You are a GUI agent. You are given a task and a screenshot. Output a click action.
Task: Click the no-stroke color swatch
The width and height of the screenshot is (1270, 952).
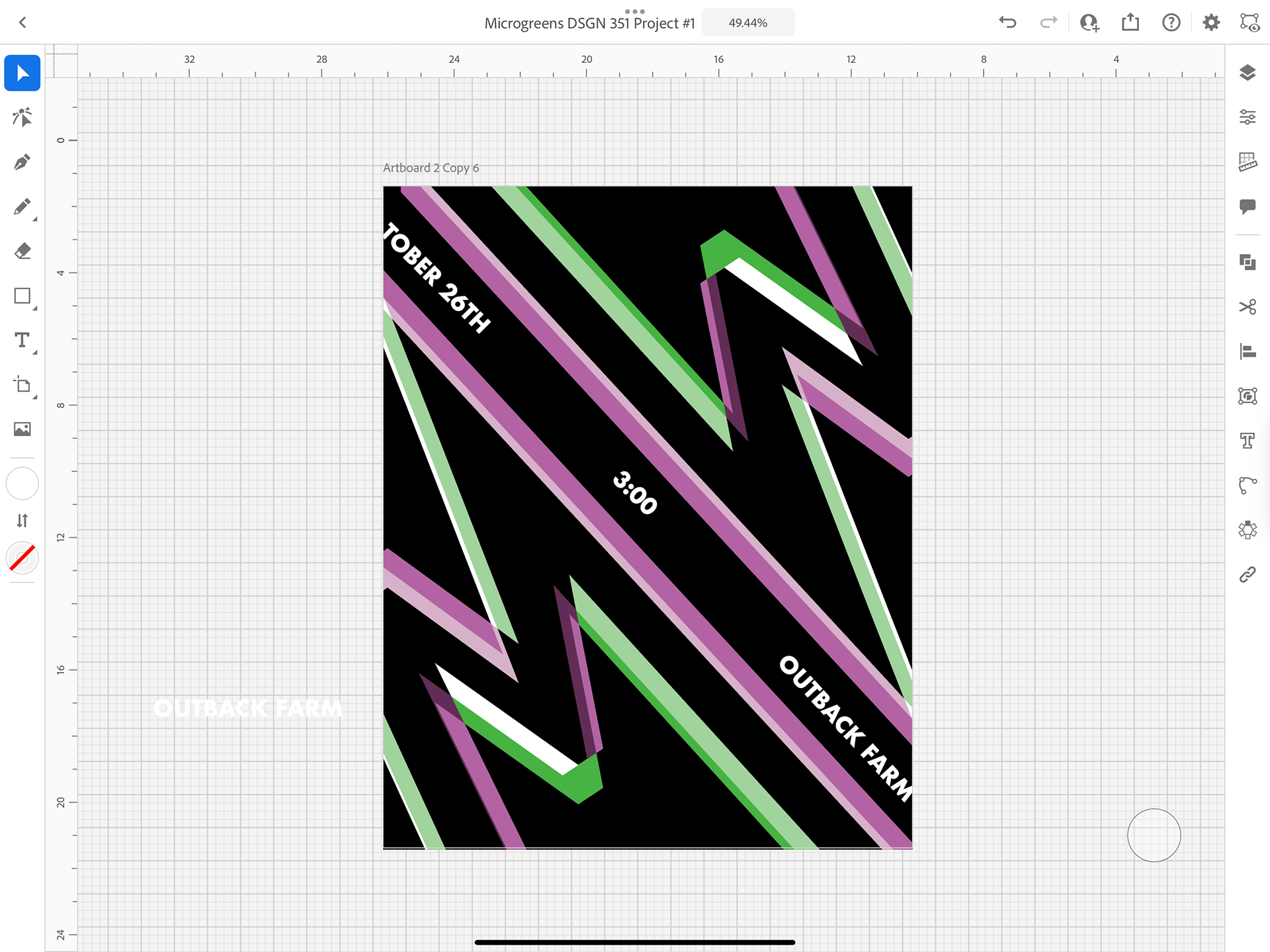22,558
